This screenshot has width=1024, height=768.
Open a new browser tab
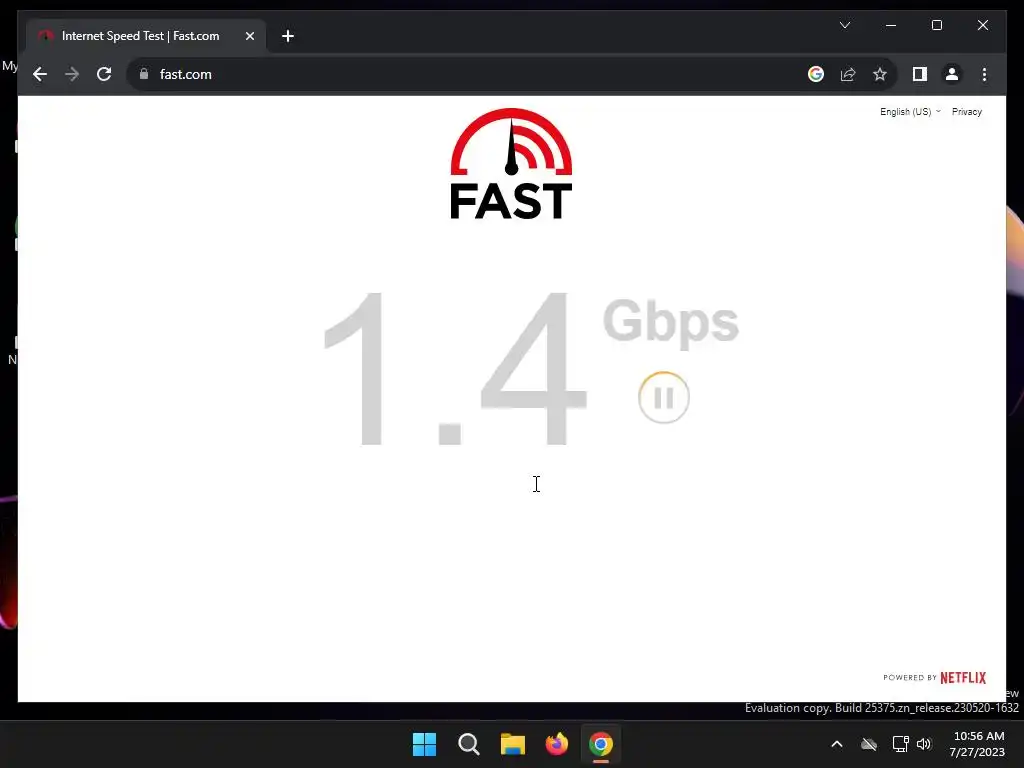click(x=288, y=36)
